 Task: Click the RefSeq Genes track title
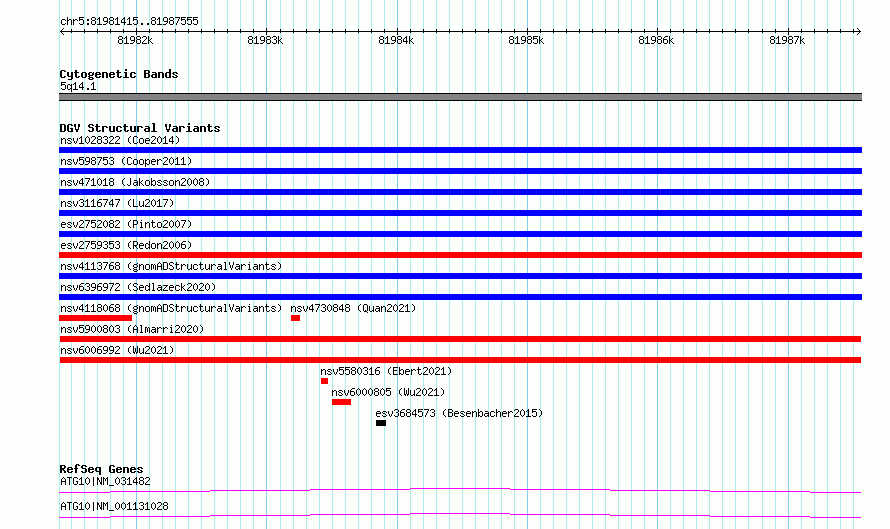coord(101,469)
